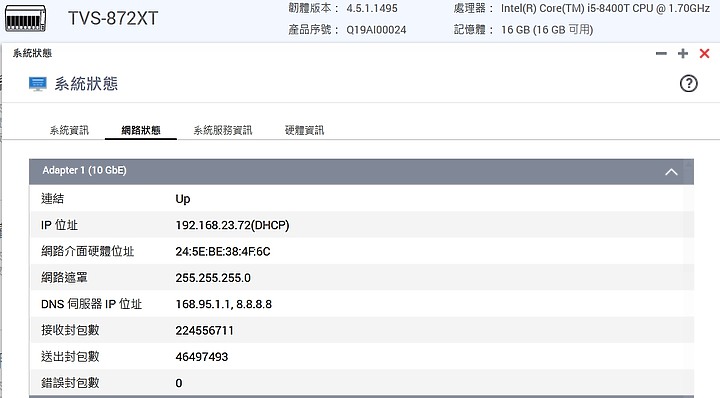720x398 pixels.
Task: Click the 網路遮罩 label
Action: (x=64, y=278)
